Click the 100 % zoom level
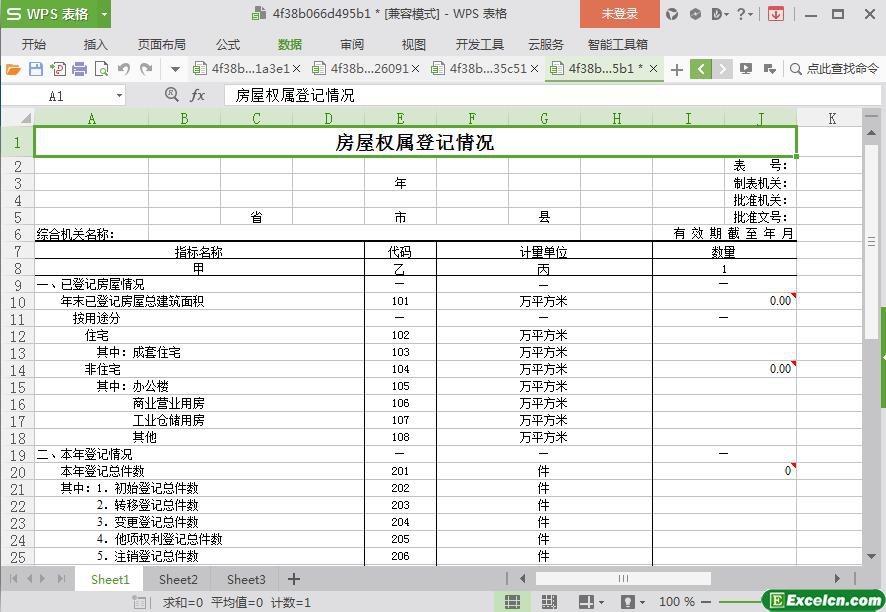 pyautogui.click(x=677, y=602)
